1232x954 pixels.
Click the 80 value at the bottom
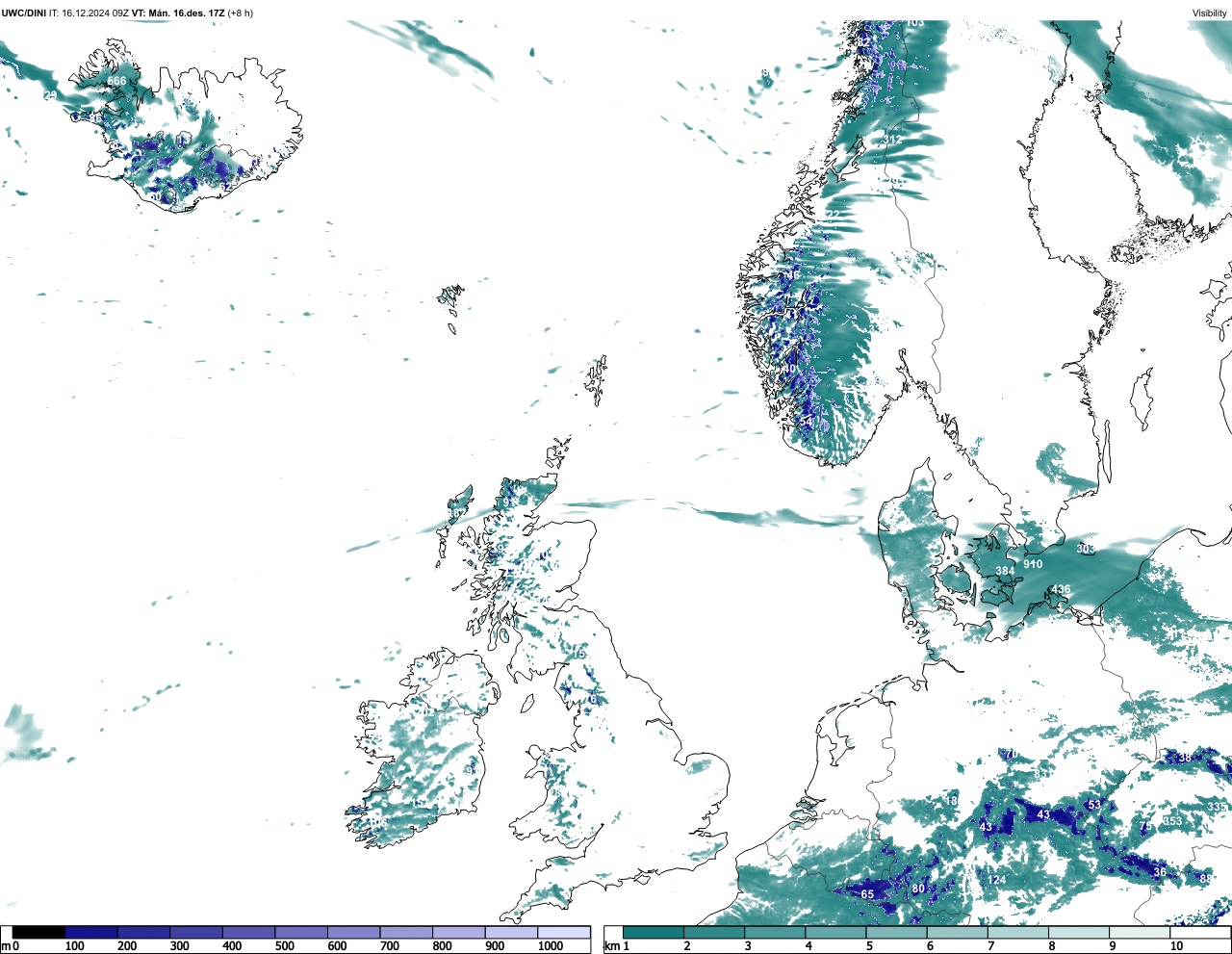coord(918,889)
